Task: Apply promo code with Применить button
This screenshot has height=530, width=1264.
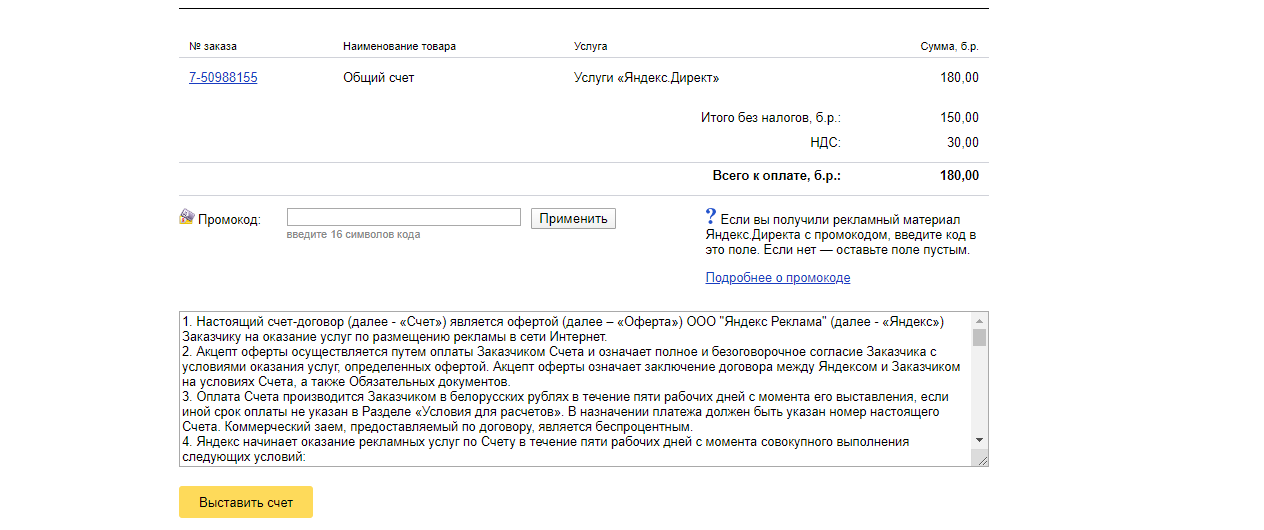Action: pos(573,218)
